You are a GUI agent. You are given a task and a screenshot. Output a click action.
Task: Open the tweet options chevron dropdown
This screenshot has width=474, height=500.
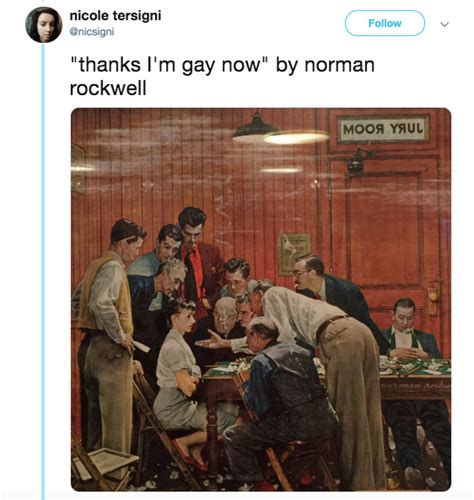point(445,24)
